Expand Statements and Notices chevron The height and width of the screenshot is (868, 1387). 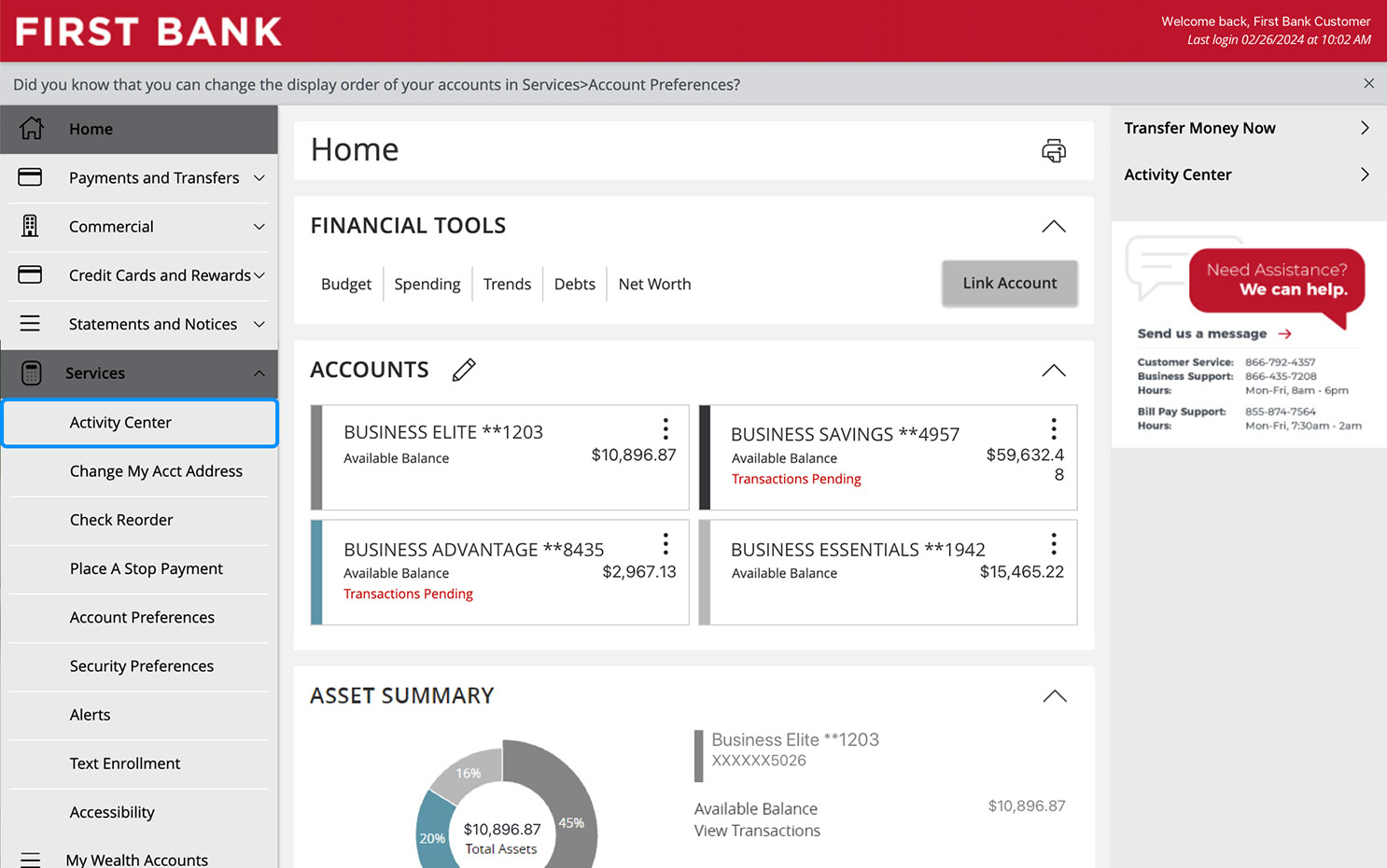pos(259,324)
